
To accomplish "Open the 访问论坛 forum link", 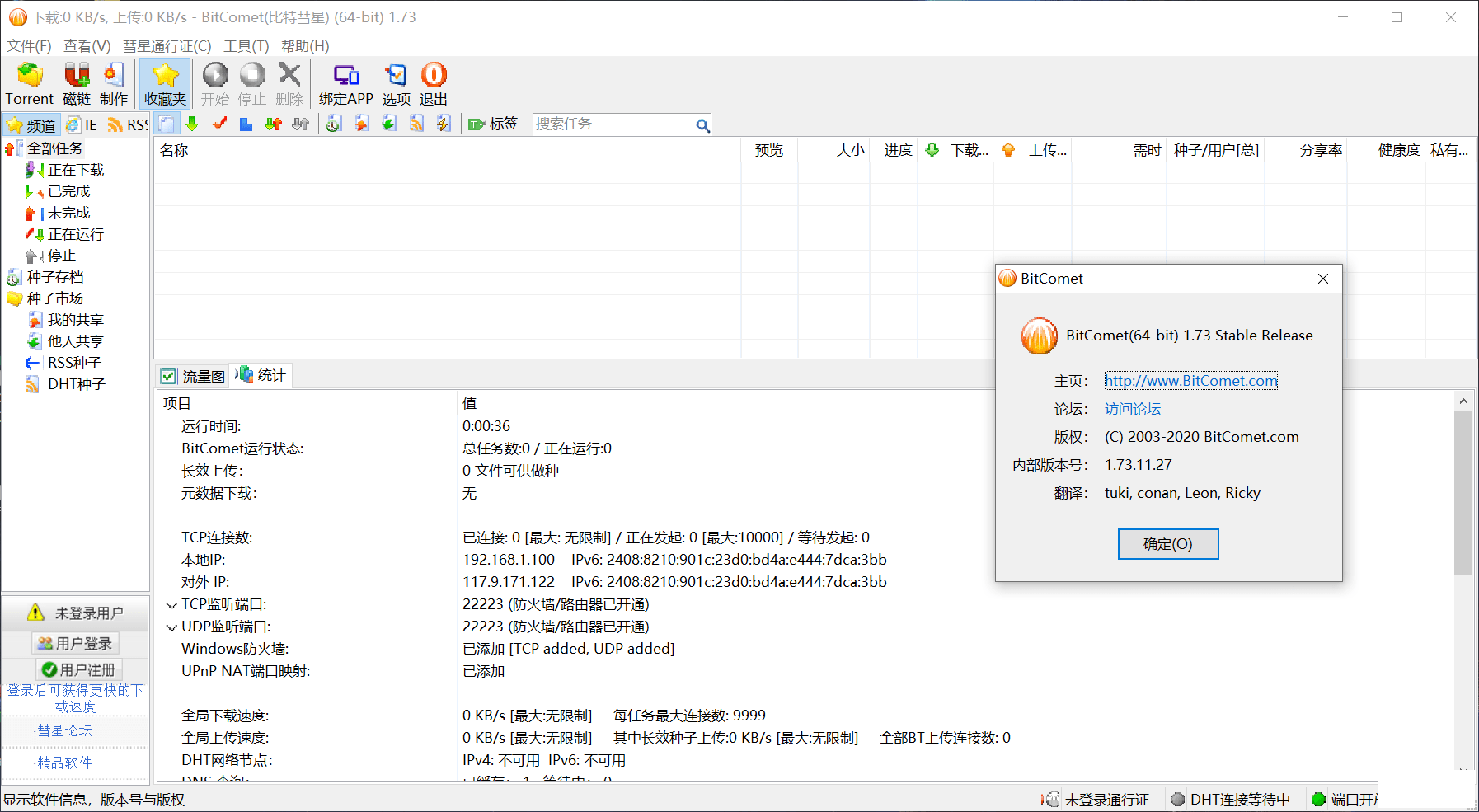I will point(1133,409).
